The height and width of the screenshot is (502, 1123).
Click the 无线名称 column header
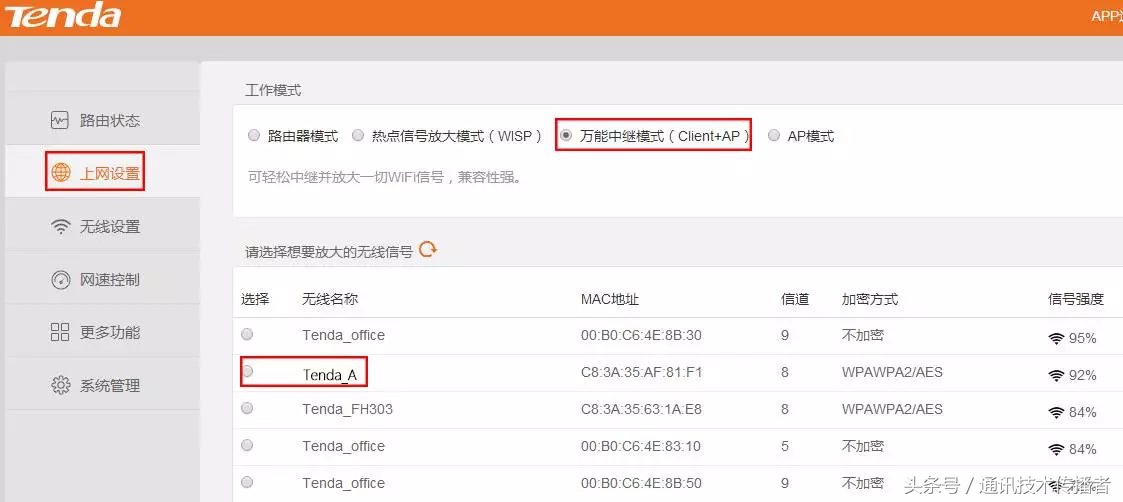pos(329,299)
